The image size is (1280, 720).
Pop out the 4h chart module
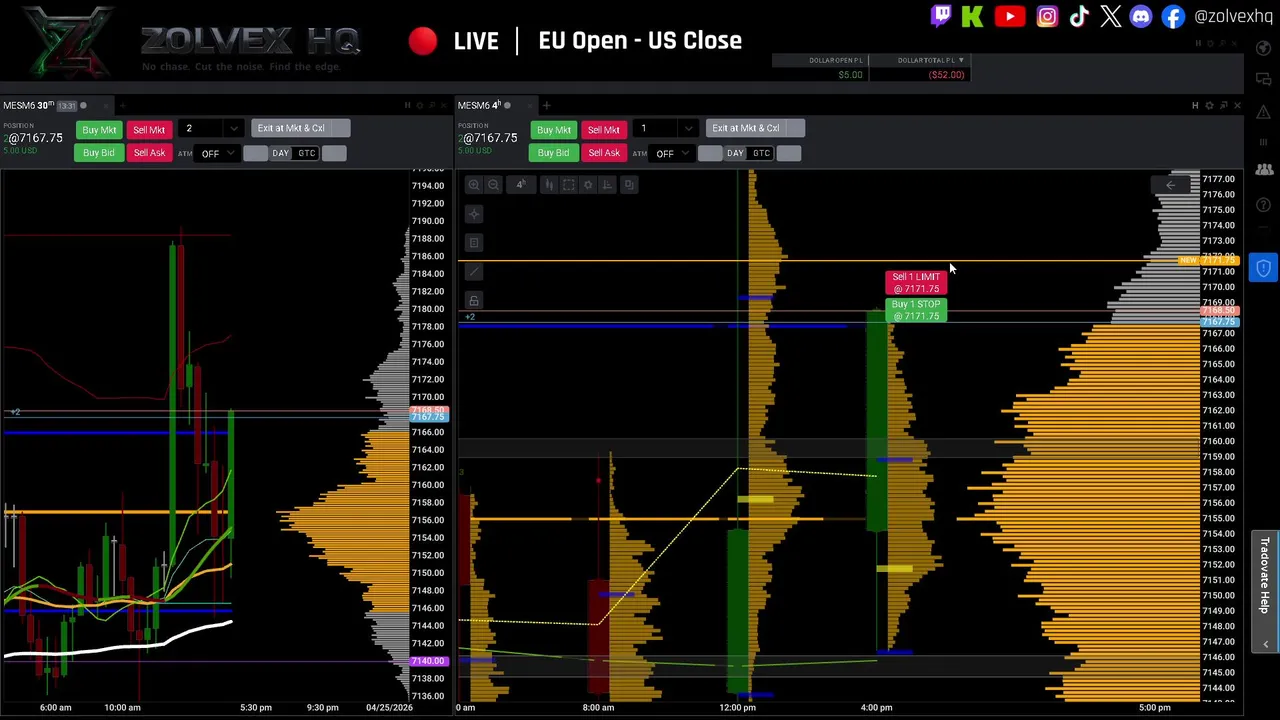[x=1223, y=105]
